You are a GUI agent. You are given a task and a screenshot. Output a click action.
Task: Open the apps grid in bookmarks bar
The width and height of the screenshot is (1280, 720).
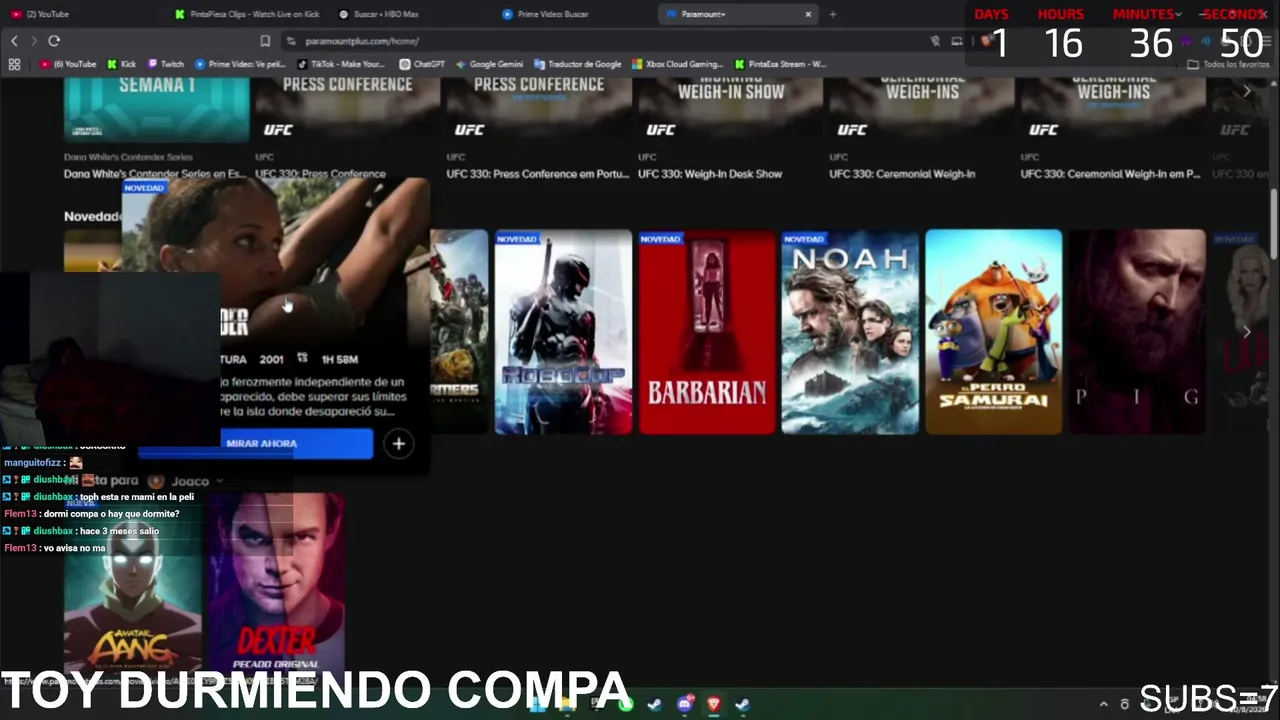click(x=14, y=64)
